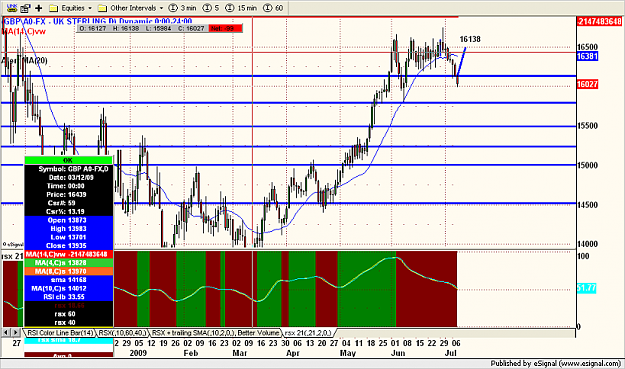Click the Open 13873 row
The image size is (625, 369).
point(69,220)
